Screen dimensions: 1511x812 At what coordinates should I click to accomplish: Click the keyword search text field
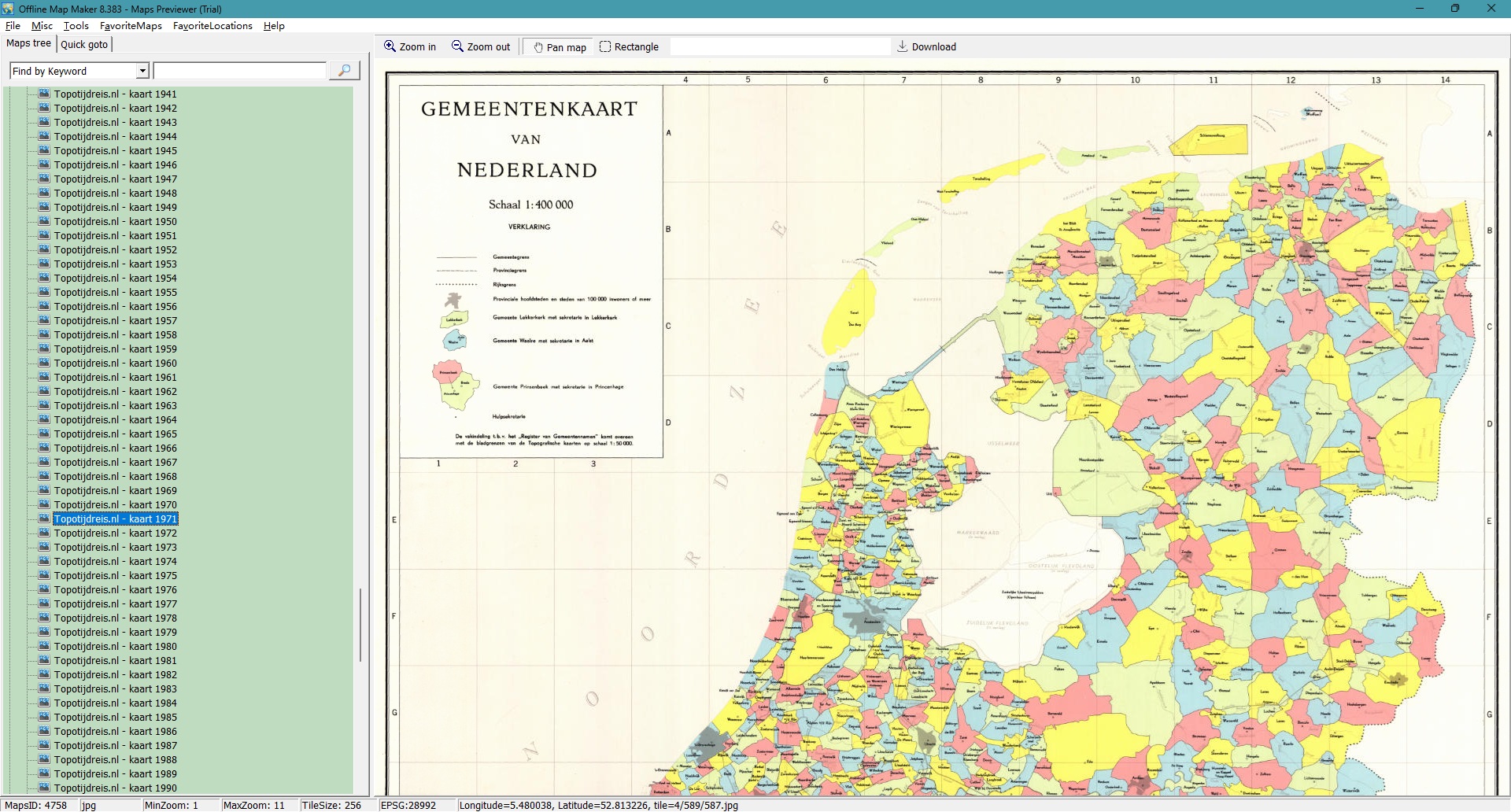(239, 71)
